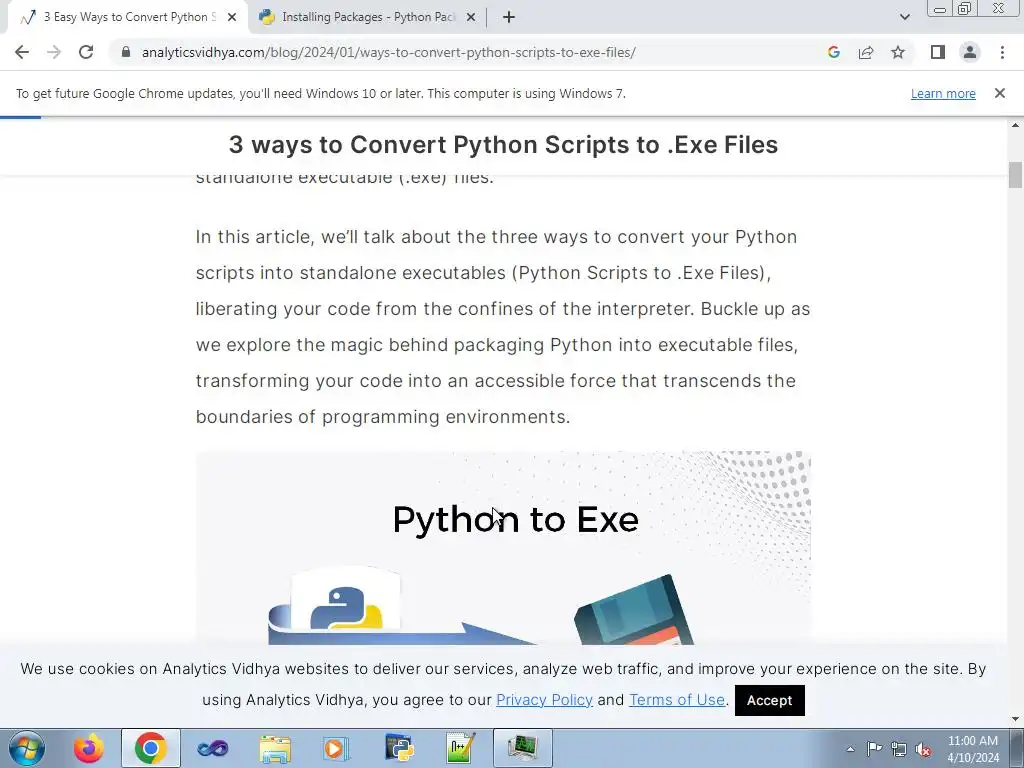The image size is (1024, 768).
Task: Show hidden system tray icons
Action: pyautogui.click(x=850, y=749)
